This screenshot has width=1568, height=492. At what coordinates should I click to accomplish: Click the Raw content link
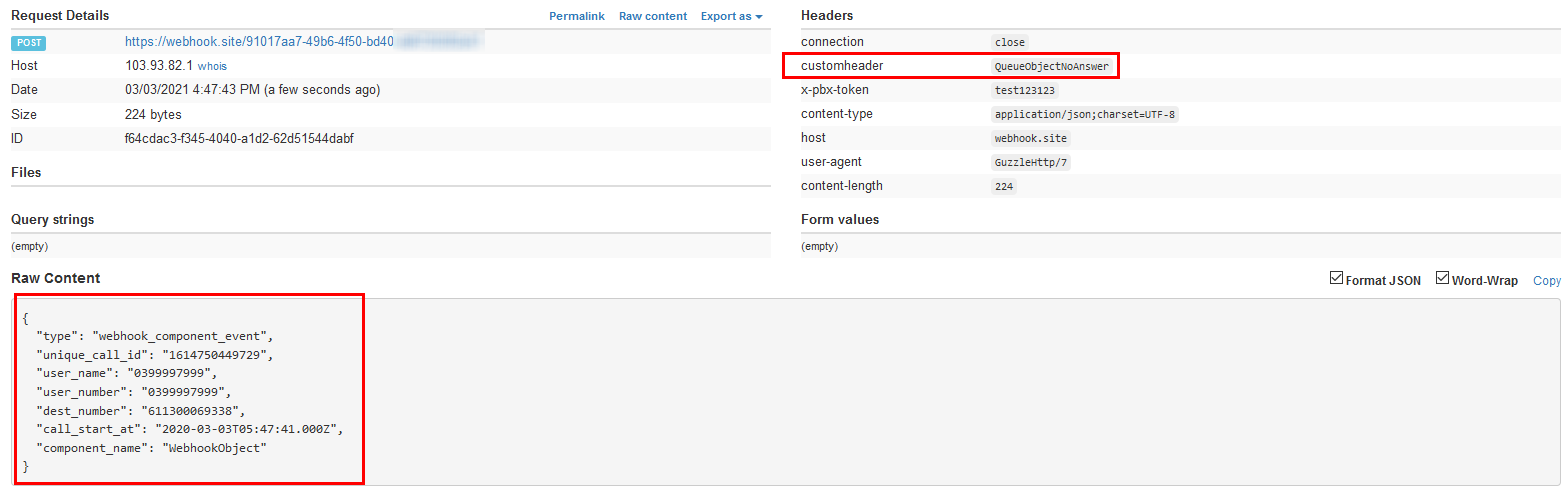(x=653, y=16)
